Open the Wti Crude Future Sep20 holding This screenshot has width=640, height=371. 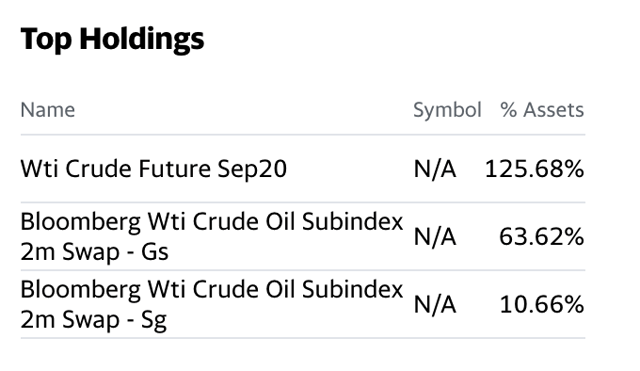click(x=153, y=169)
